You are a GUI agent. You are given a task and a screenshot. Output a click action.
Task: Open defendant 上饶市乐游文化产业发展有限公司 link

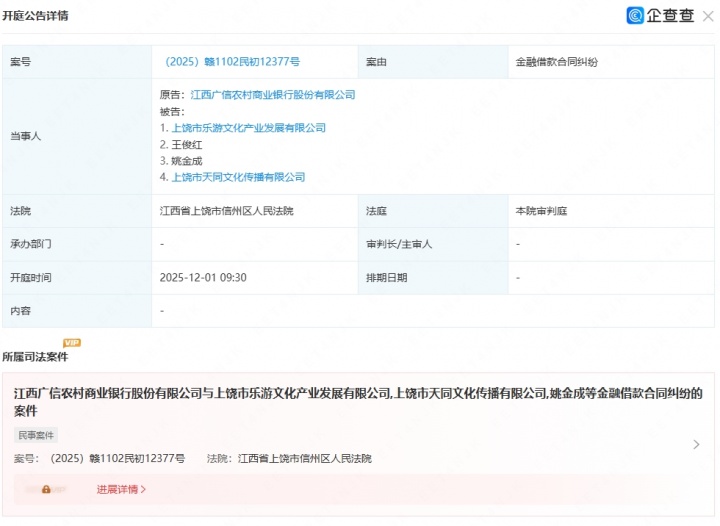pos(248,128)
